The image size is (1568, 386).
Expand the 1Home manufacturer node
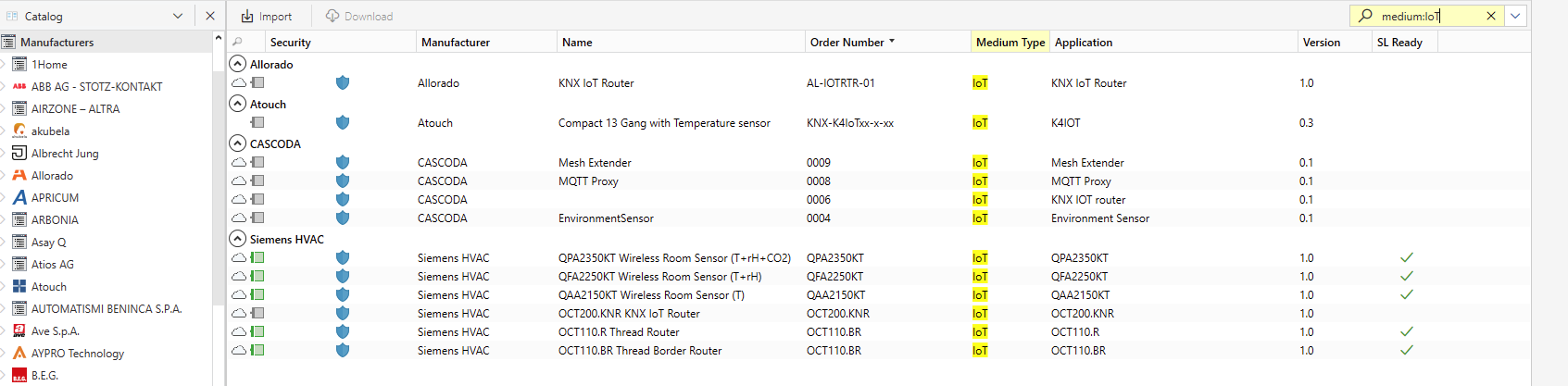[x=4, y=64]
